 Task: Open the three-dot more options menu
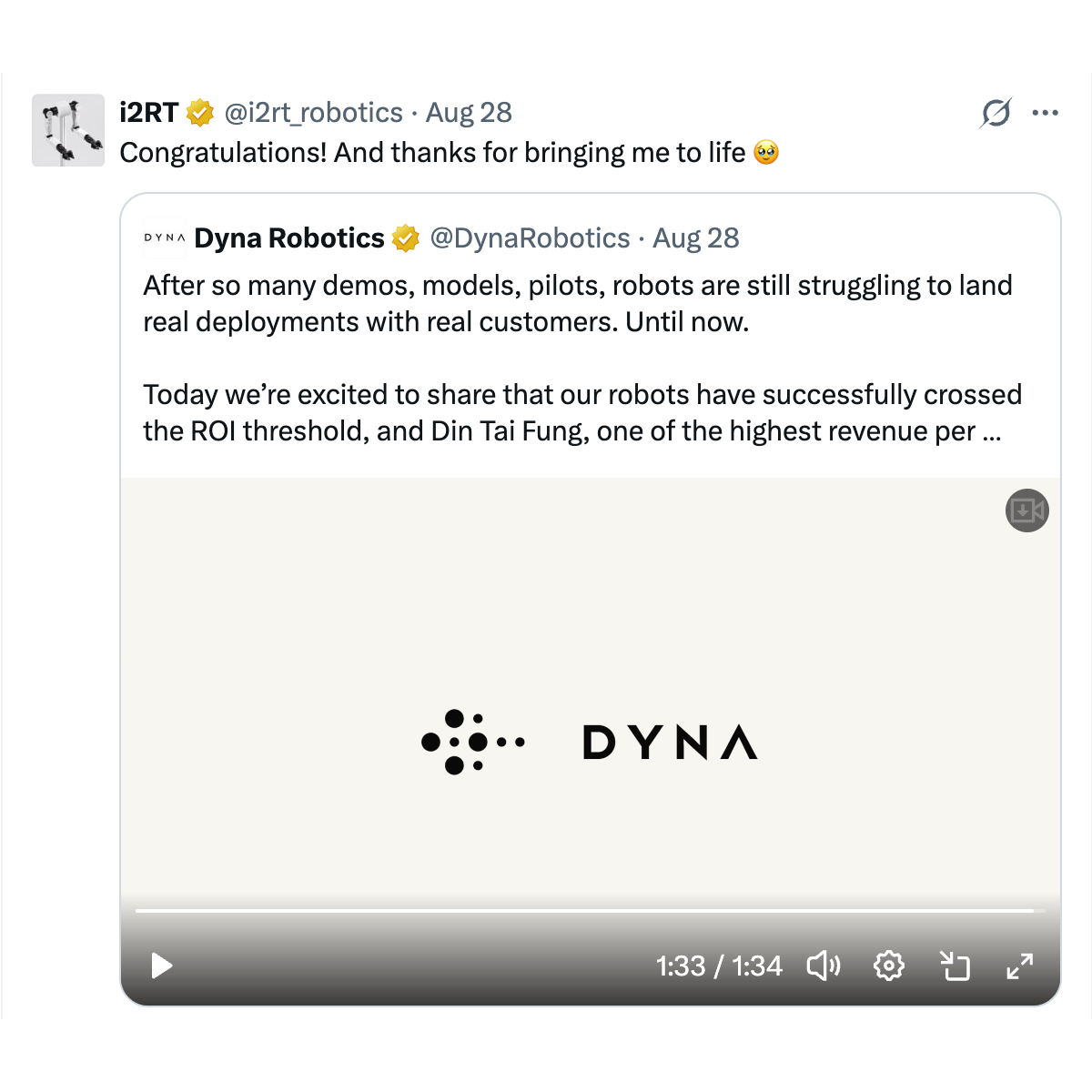pyautogui.click(x=1045, y=113)
